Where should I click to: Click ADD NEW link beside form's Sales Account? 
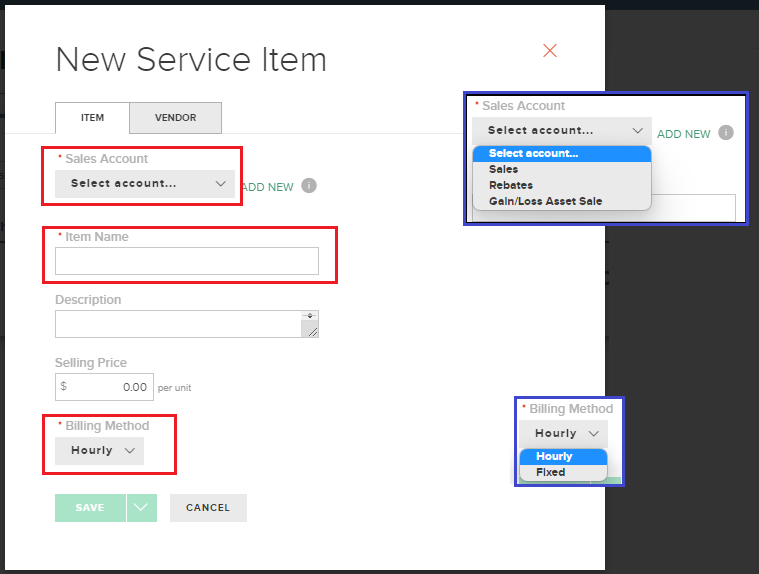tap(268, 187)
